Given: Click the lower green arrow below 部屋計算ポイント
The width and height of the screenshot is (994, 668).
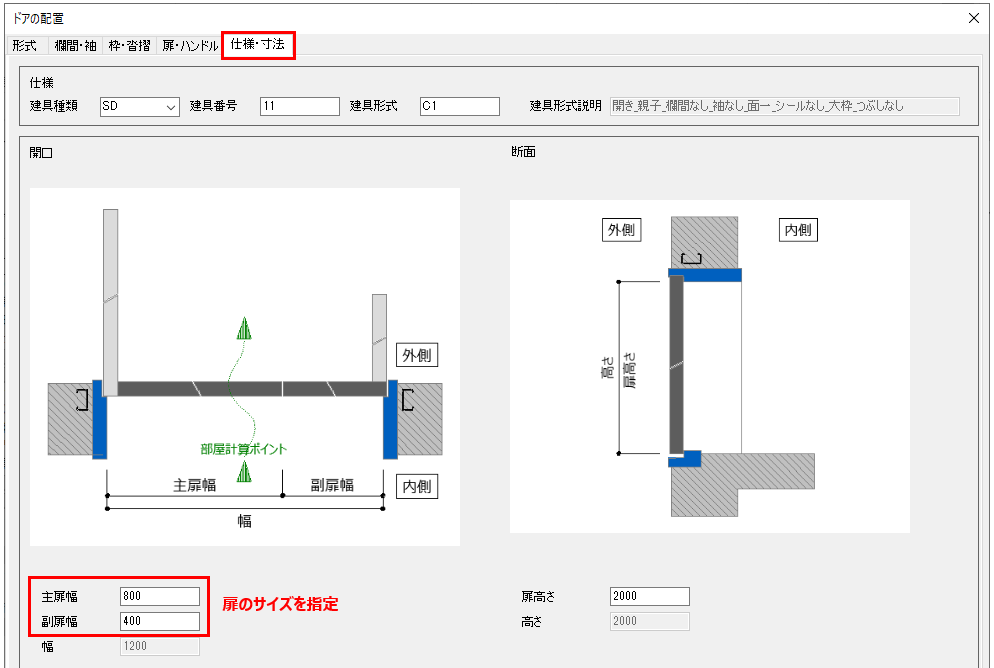Looking at the screenshot, I should click(243, 472).
